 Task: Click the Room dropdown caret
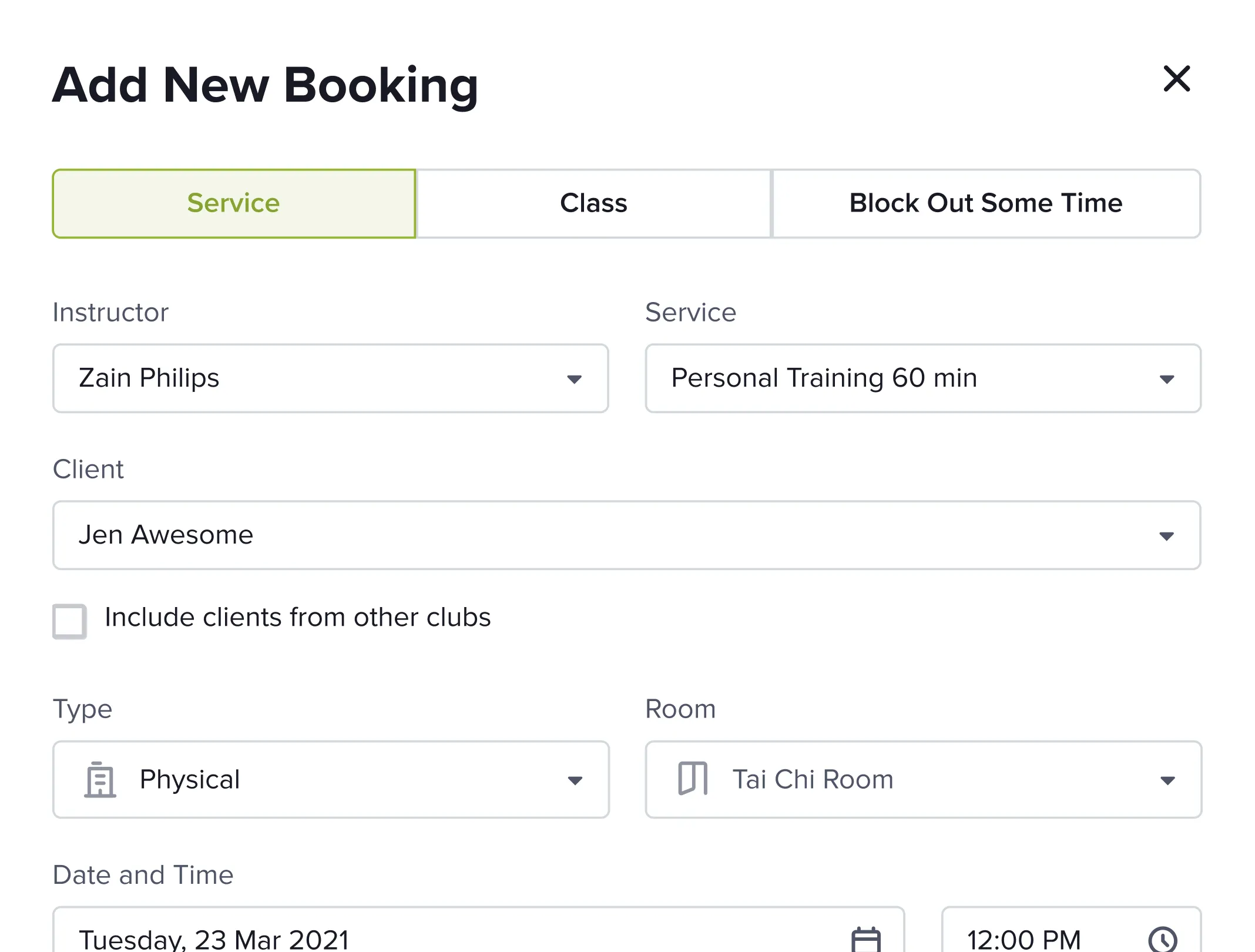coord(1167,780)
